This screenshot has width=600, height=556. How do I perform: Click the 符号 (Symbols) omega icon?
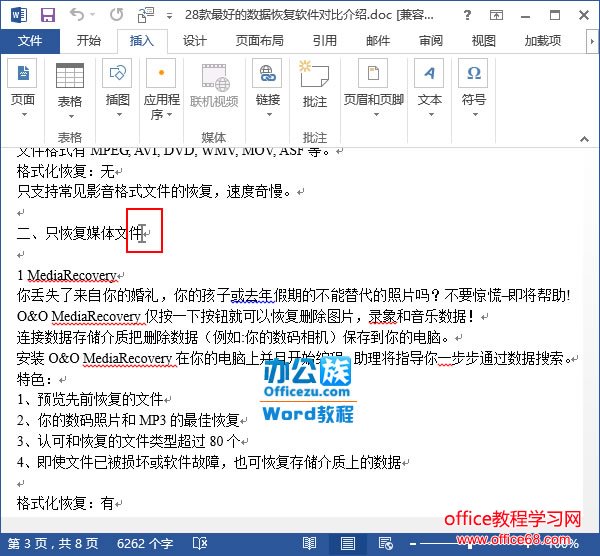(x=473, y=73)
